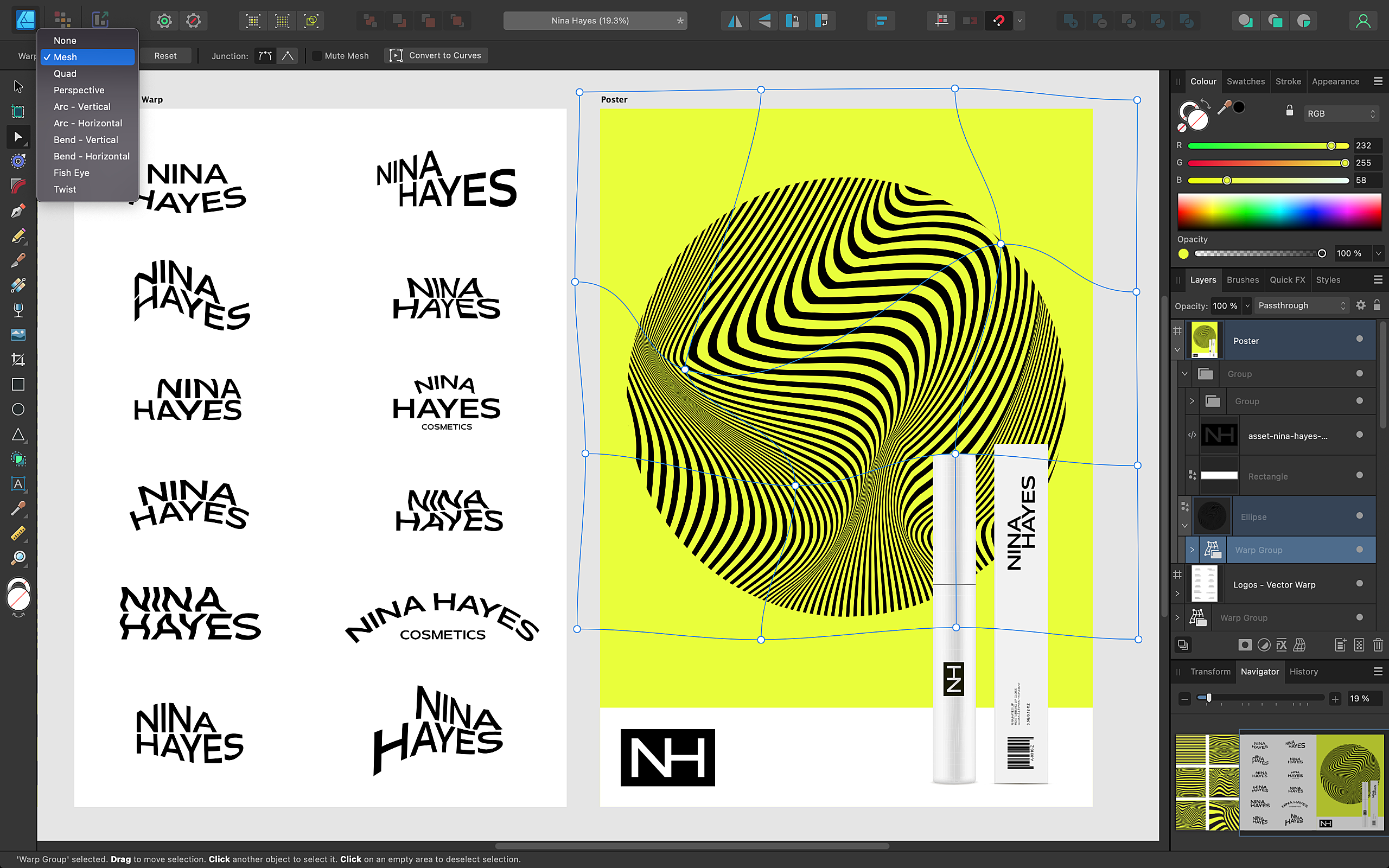Click the Reset warp button
The width and height of the screenshot is (1389, 868).
tap(165, 55)
